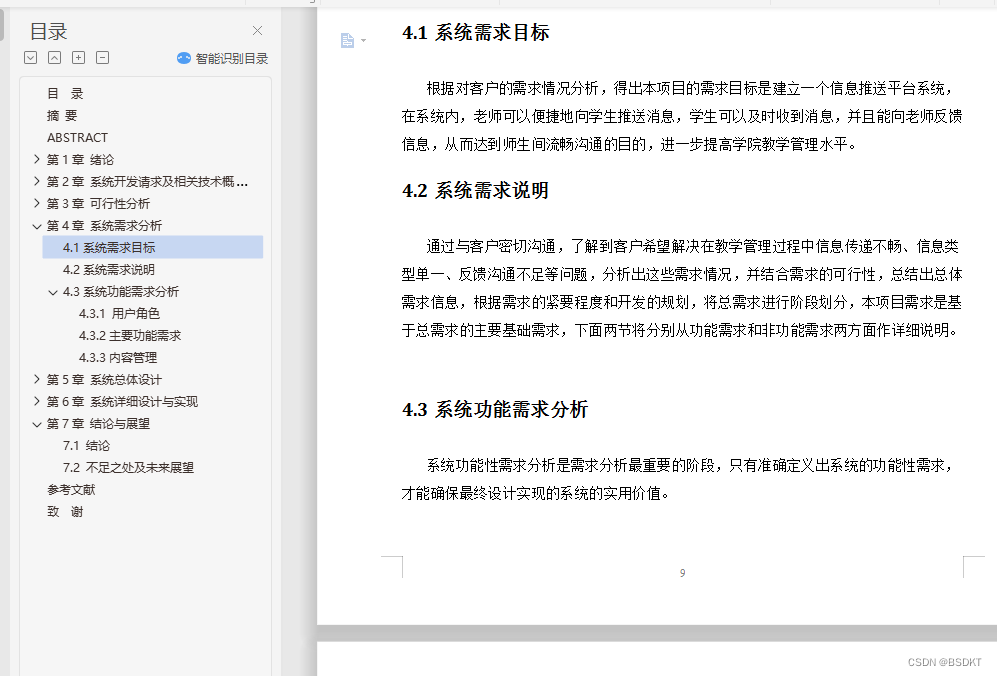
Task: Click page number 9 in footer
Action: 682,573
